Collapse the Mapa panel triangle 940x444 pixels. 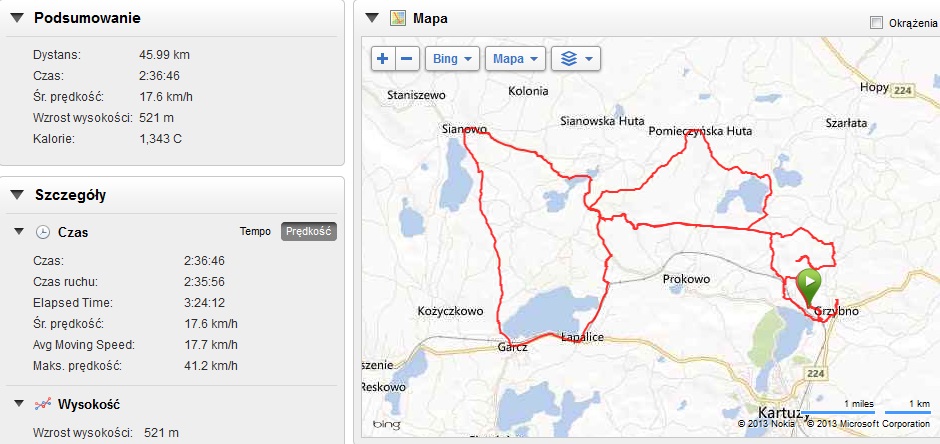coord(372,18)
